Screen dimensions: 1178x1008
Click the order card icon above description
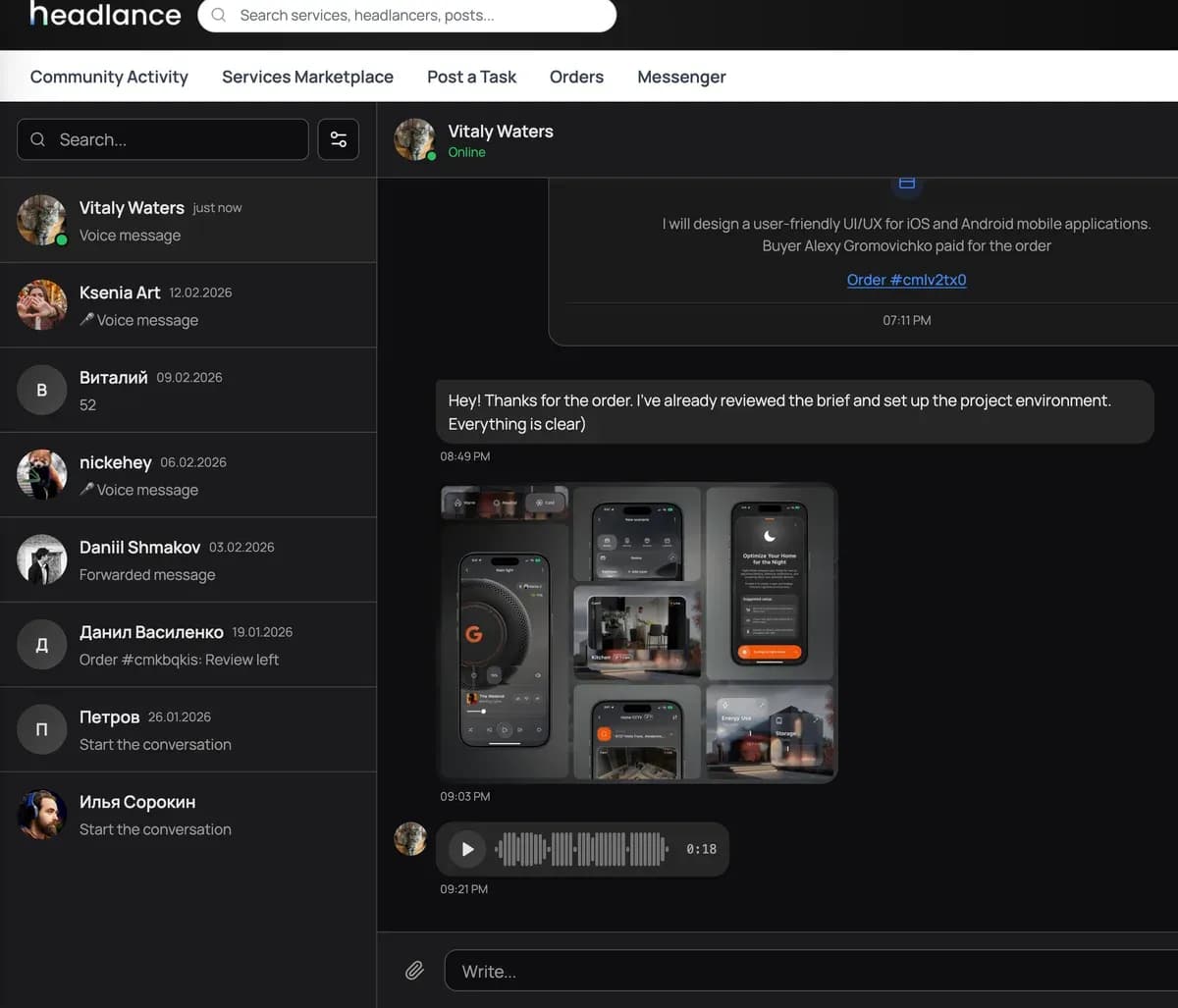click(907, 184)
